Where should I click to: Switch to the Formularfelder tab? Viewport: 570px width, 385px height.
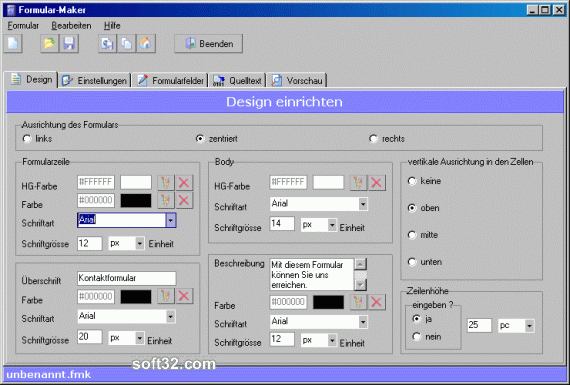pos(170,80)
